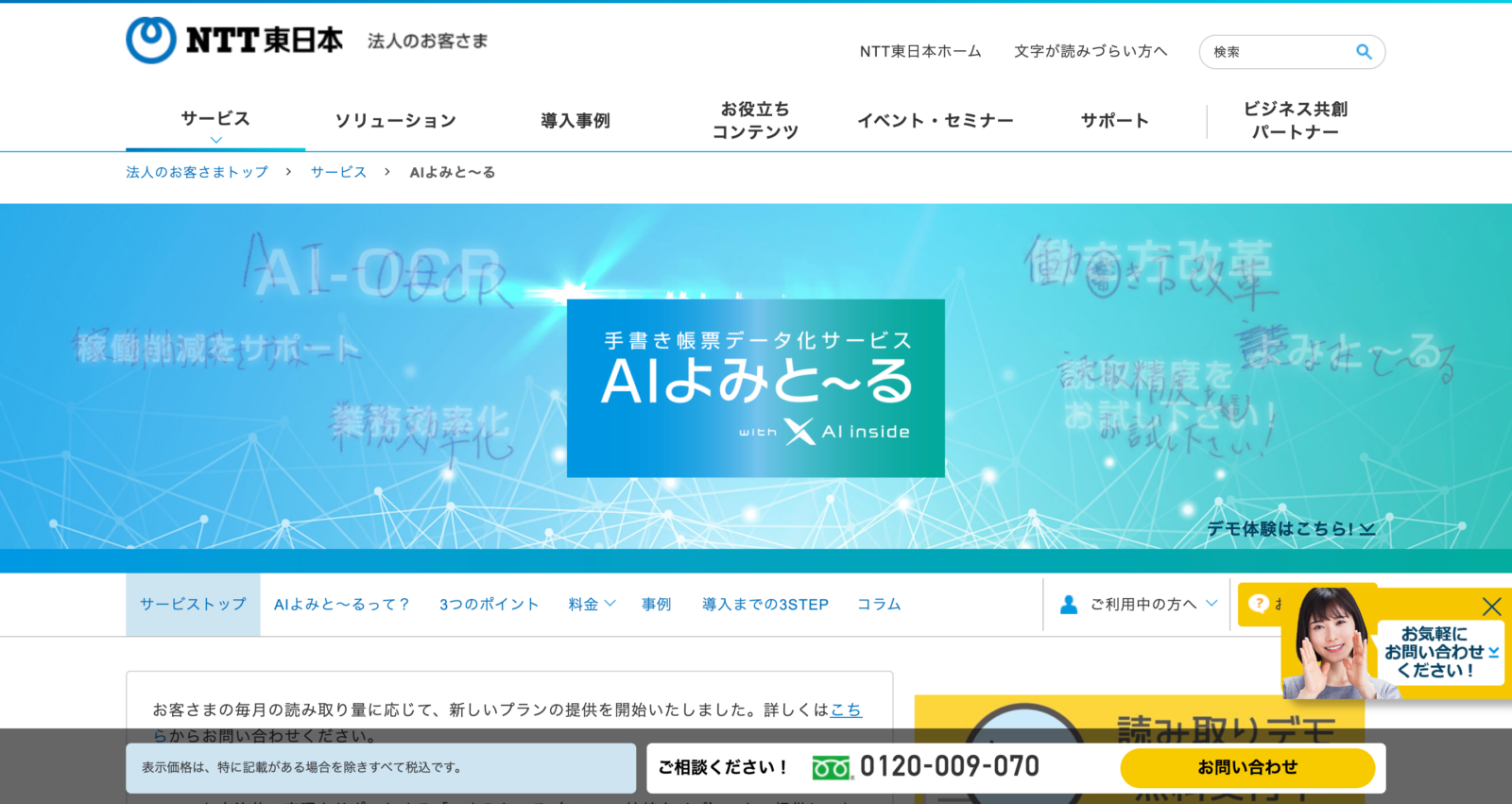1512x804 pixels.
Task: Open イベント・セミナー menu
Action: coord(936,121)
